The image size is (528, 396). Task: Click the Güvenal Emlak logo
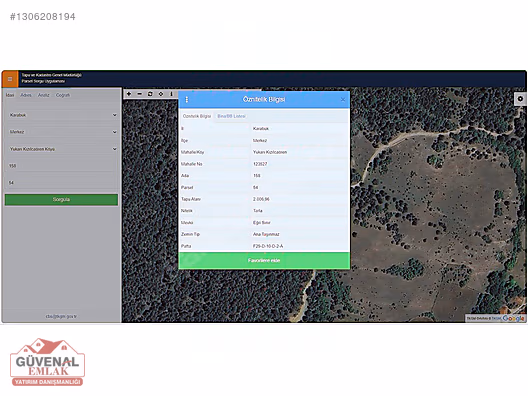[47, 362]
